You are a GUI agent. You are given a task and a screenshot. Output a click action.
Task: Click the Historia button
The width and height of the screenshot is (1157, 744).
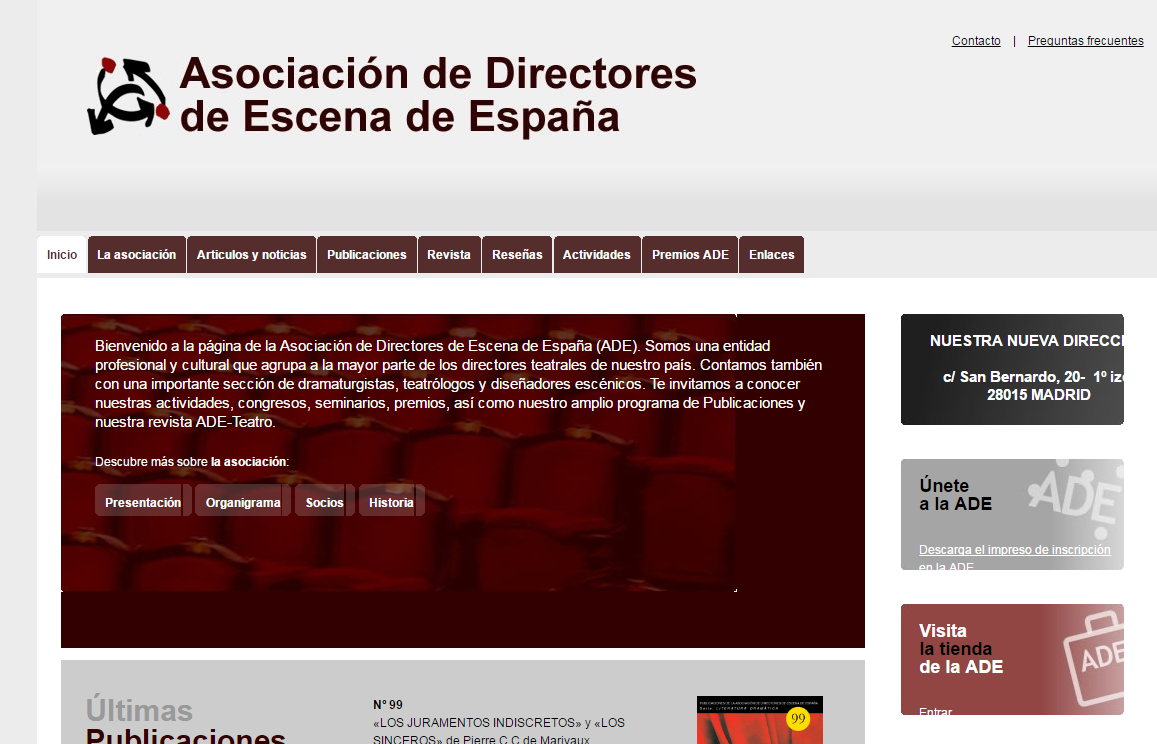click(x=391, y=502)
